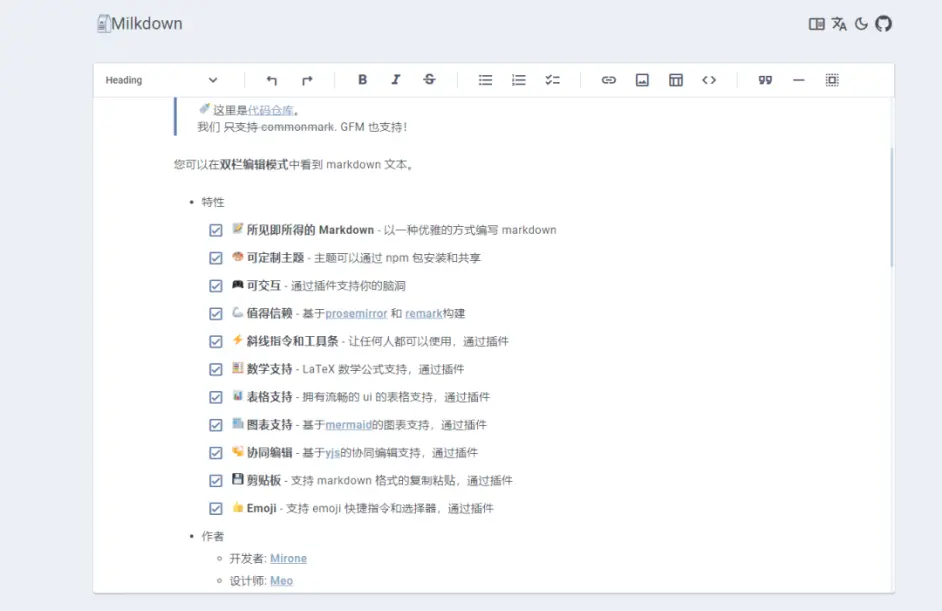The width and height of the screenshot is (942, 611).
Task: Open the Heading style dropdown
Action: click(x=162, y=80)
